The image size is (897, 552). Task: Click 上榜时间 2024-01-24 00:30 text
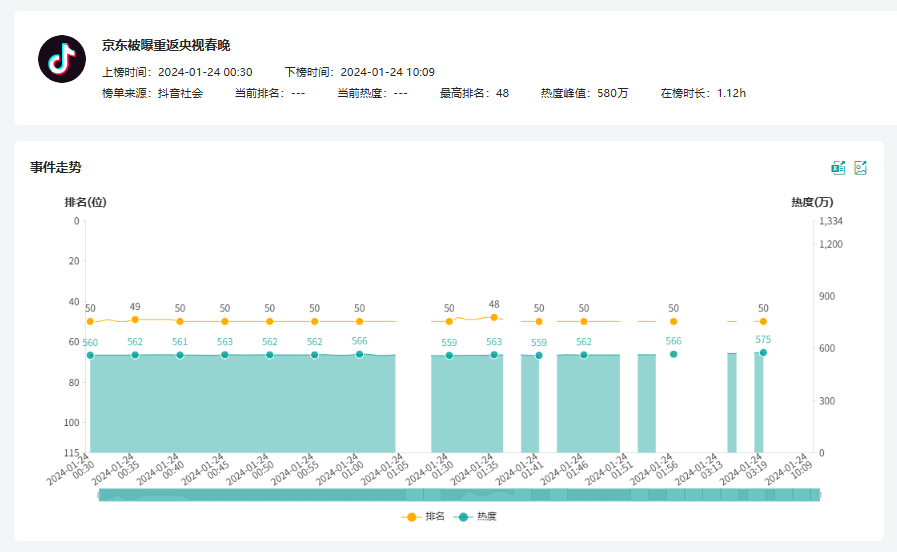[x=177, y=72]
